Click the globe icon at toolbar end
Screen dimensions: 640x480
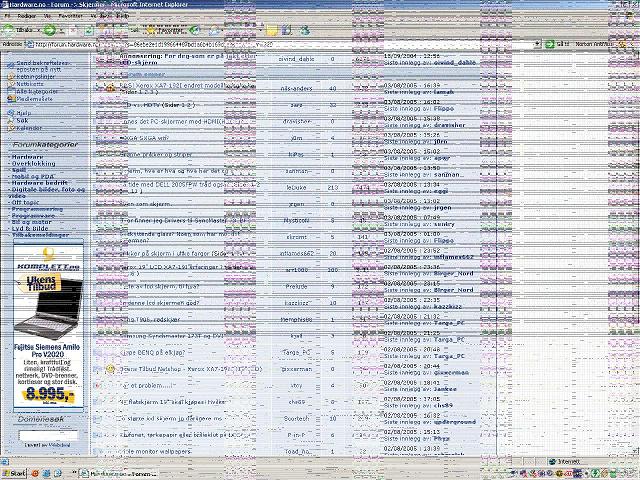(304, 30)
